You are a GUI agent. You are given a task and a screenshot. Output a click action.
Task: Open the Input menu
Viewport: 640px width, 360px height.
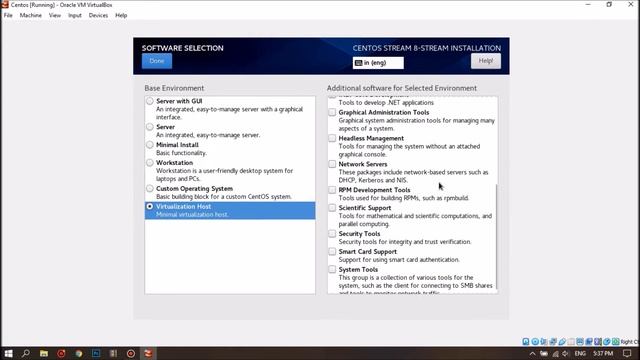coord(75,15)
